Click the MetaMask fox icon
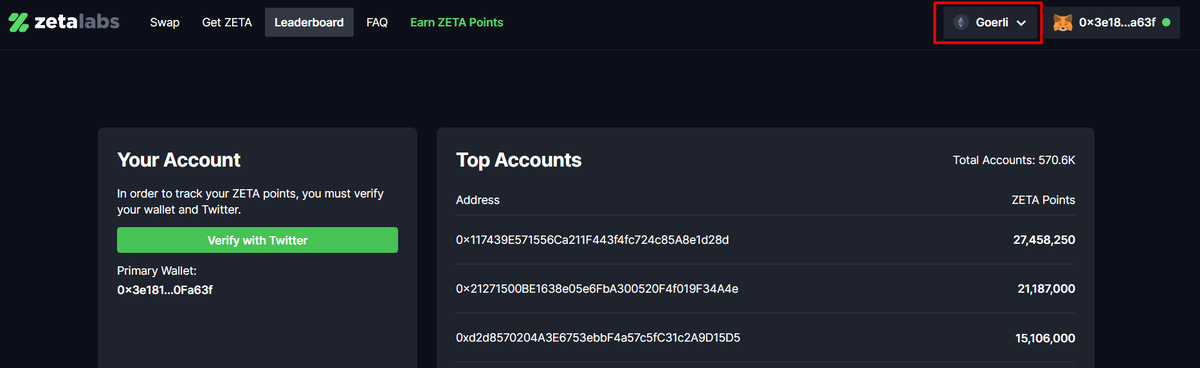Image resolution: width=1200 pixels, height=368 pixels. (x=1063, y=22)
